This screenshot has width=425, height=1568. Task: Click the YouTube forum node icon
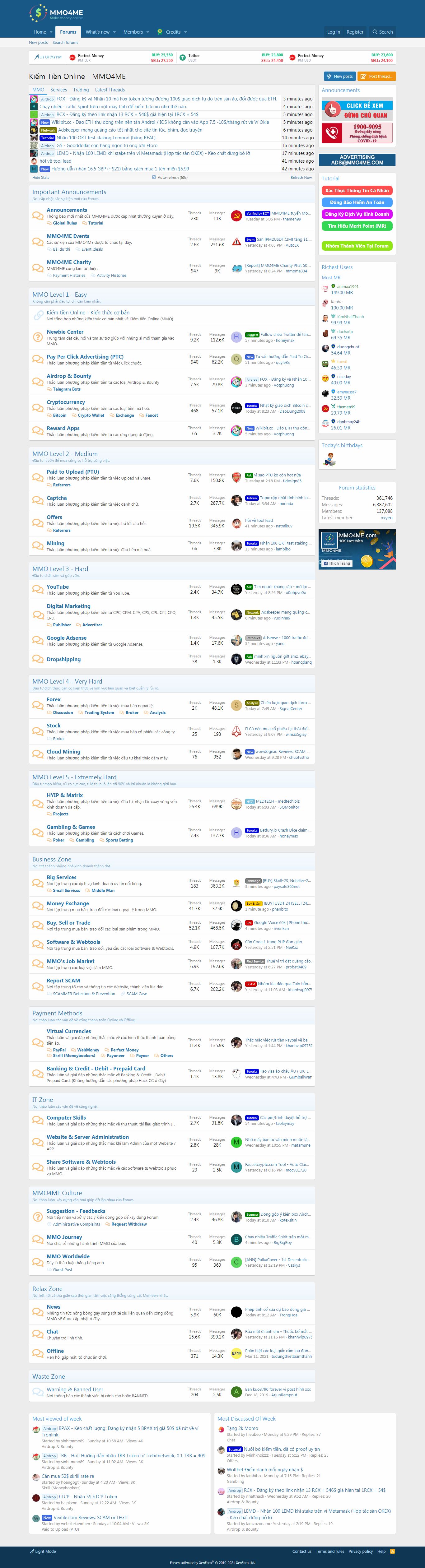click(38, 589)
